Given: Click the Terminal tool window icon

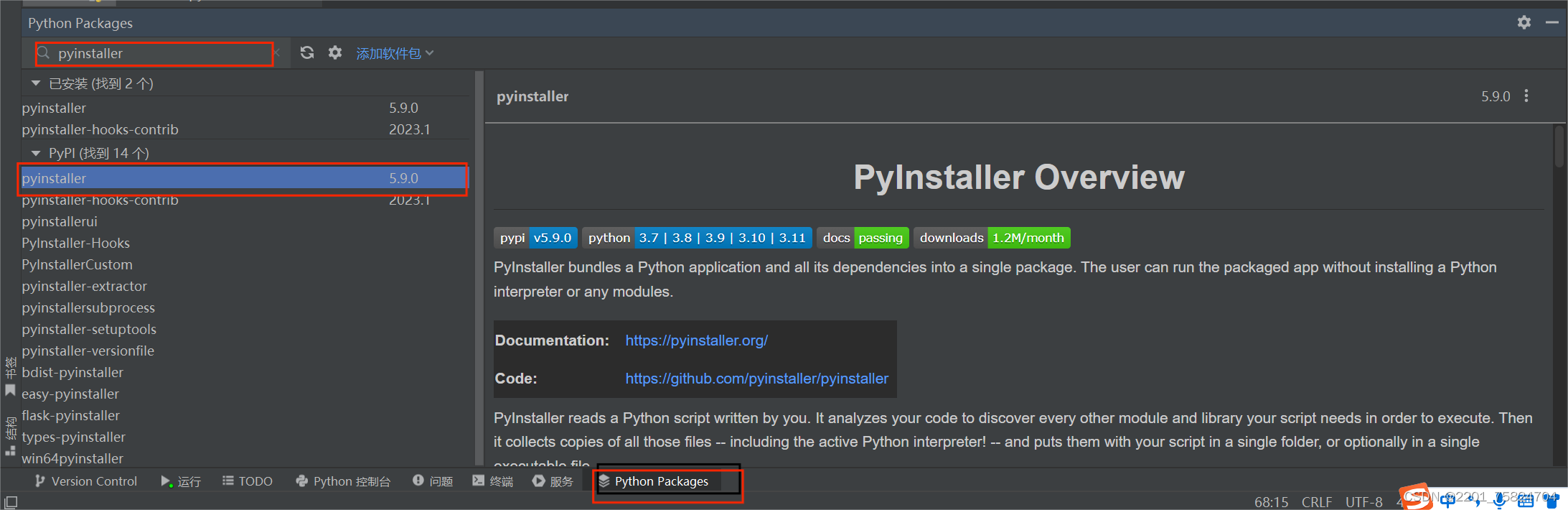Looking at the screenshot, I should (x=478, y=481).
